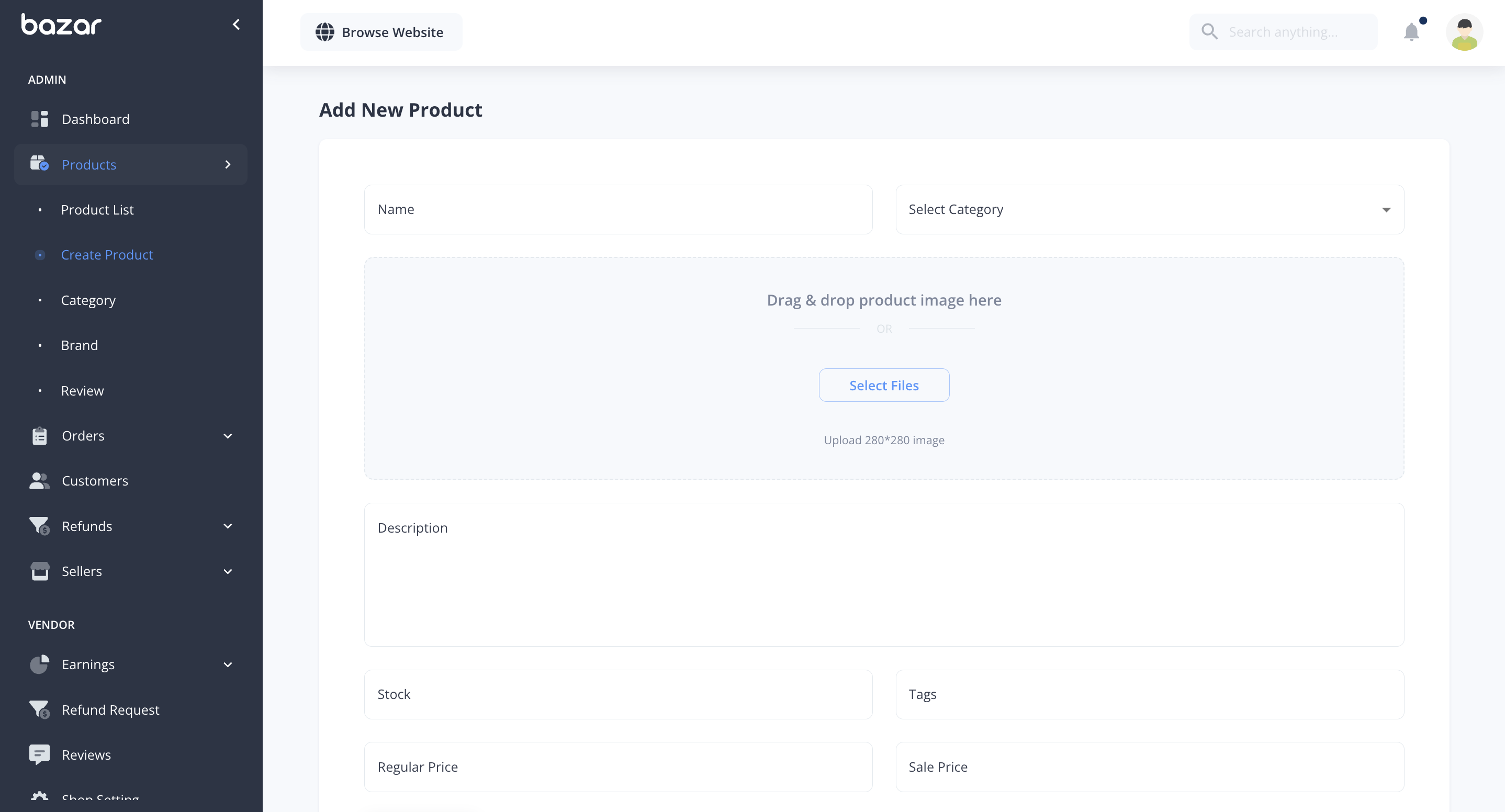This screenshot has height=812, width=1505.
Task: Open the Dashboard label in the sidebar
Action: [x=96, y=119]
